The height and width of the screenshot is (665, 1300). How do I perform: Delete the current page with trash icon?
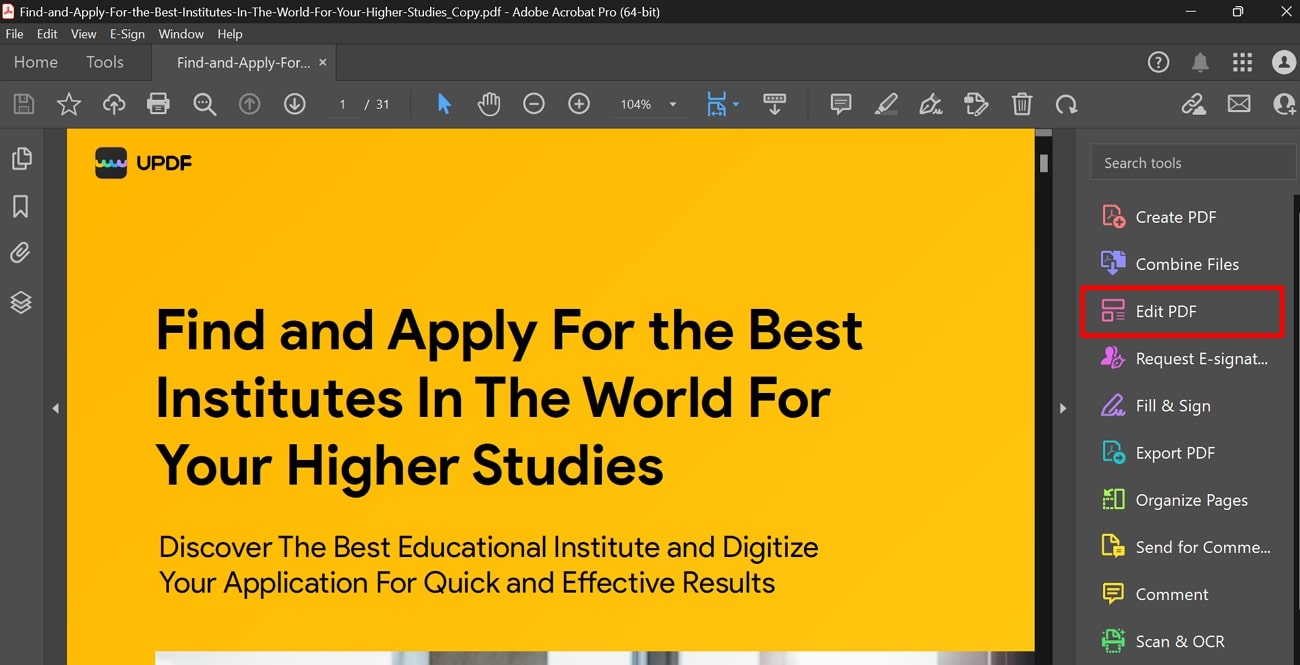(x=1021, y=103)
